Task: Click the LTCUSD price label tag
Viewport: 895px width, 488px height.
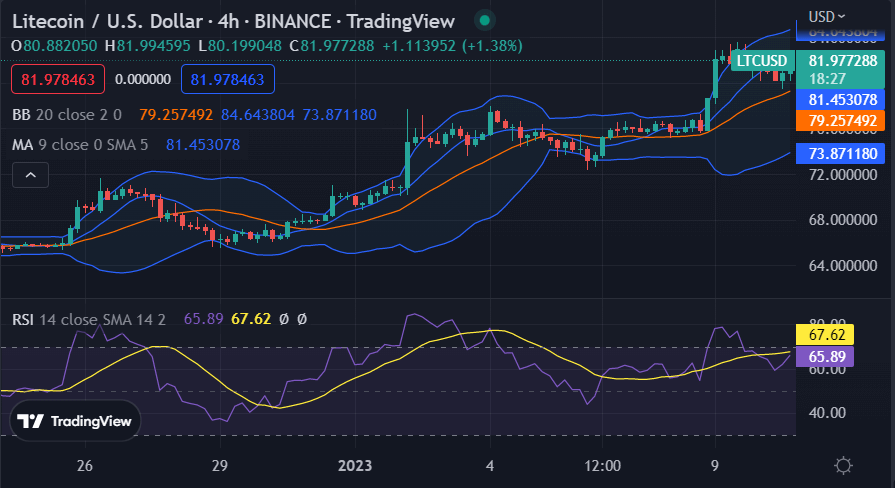Action: 762,61
